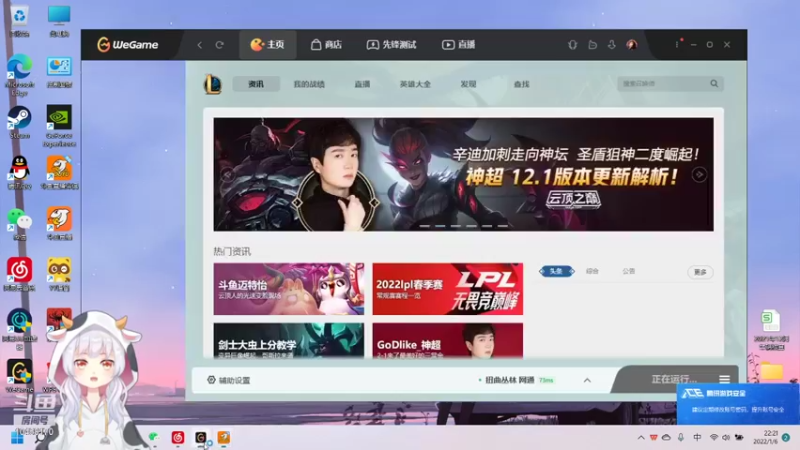The image size is (800, 450).
Task: Open the yellow folder on desktop
Action: point(772,371)
